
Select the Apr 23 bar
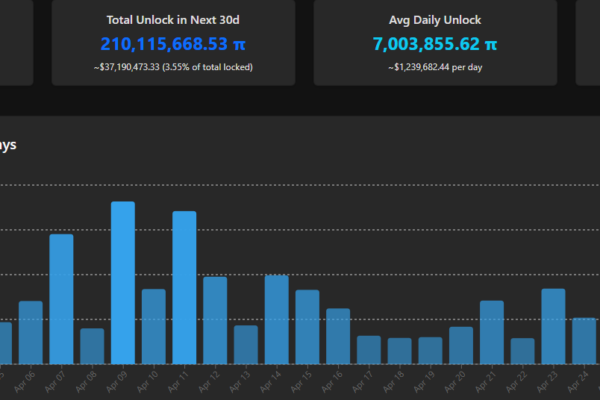pos(553,326)
